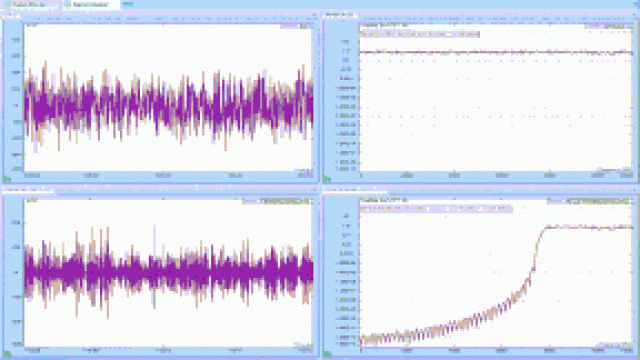Click the green icon at bottom-left of top-left plot

(7, 179)
